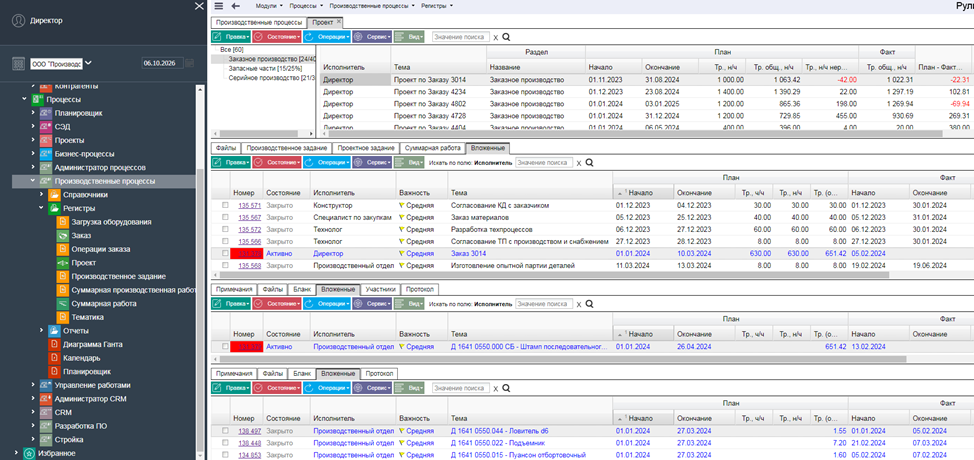Tick the checkbox for Заказ 3014 row
974x460 pixels.
tap(225, 253)
